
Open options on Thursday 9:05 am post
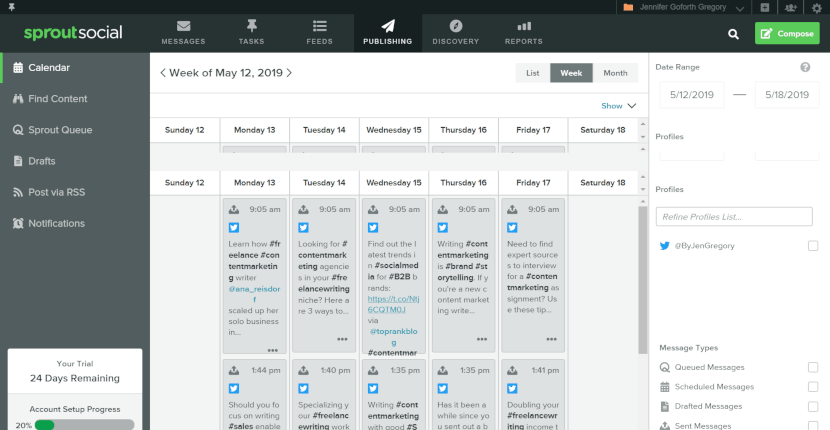(x=482, y=339)
